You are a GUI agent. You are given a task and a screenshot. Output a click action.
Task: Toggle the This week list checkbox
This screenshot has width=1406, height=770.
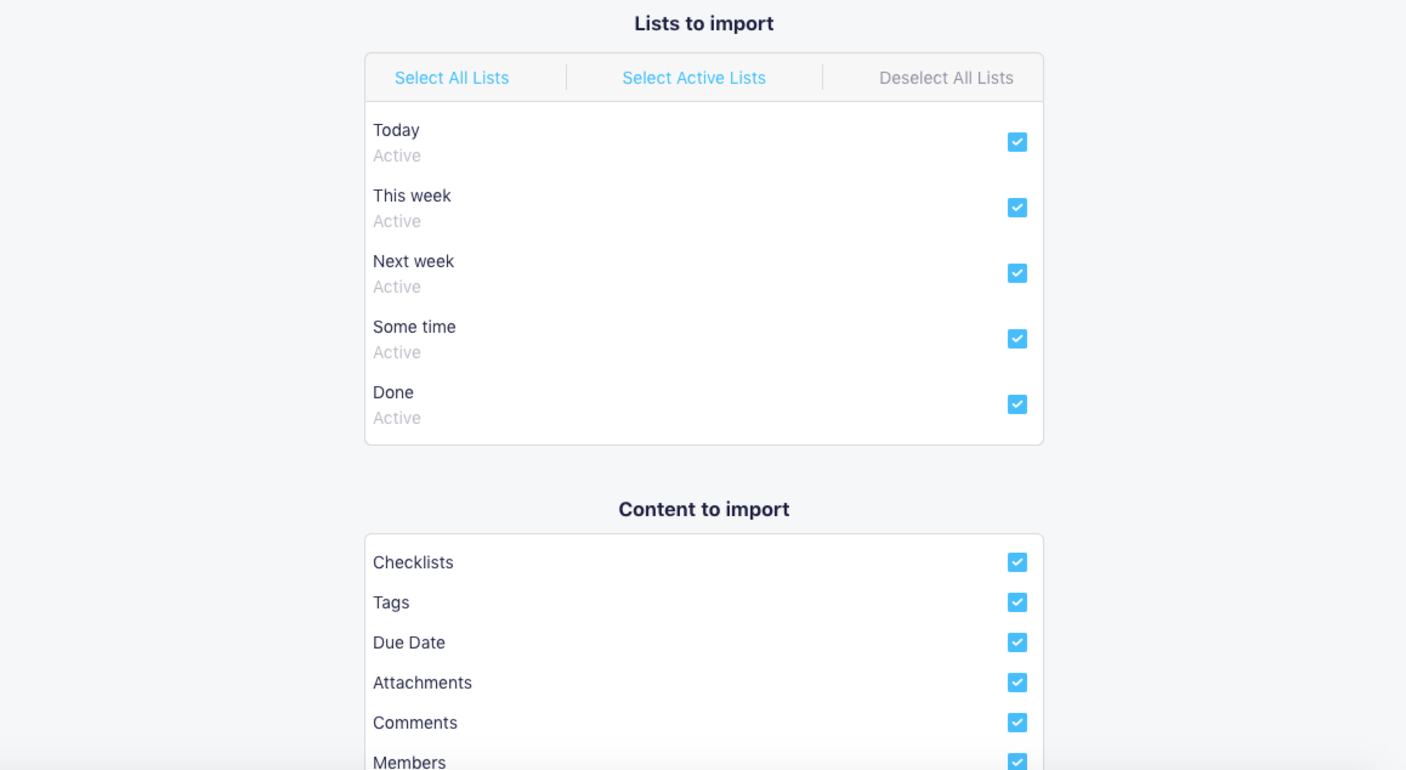click(1017, 208)
